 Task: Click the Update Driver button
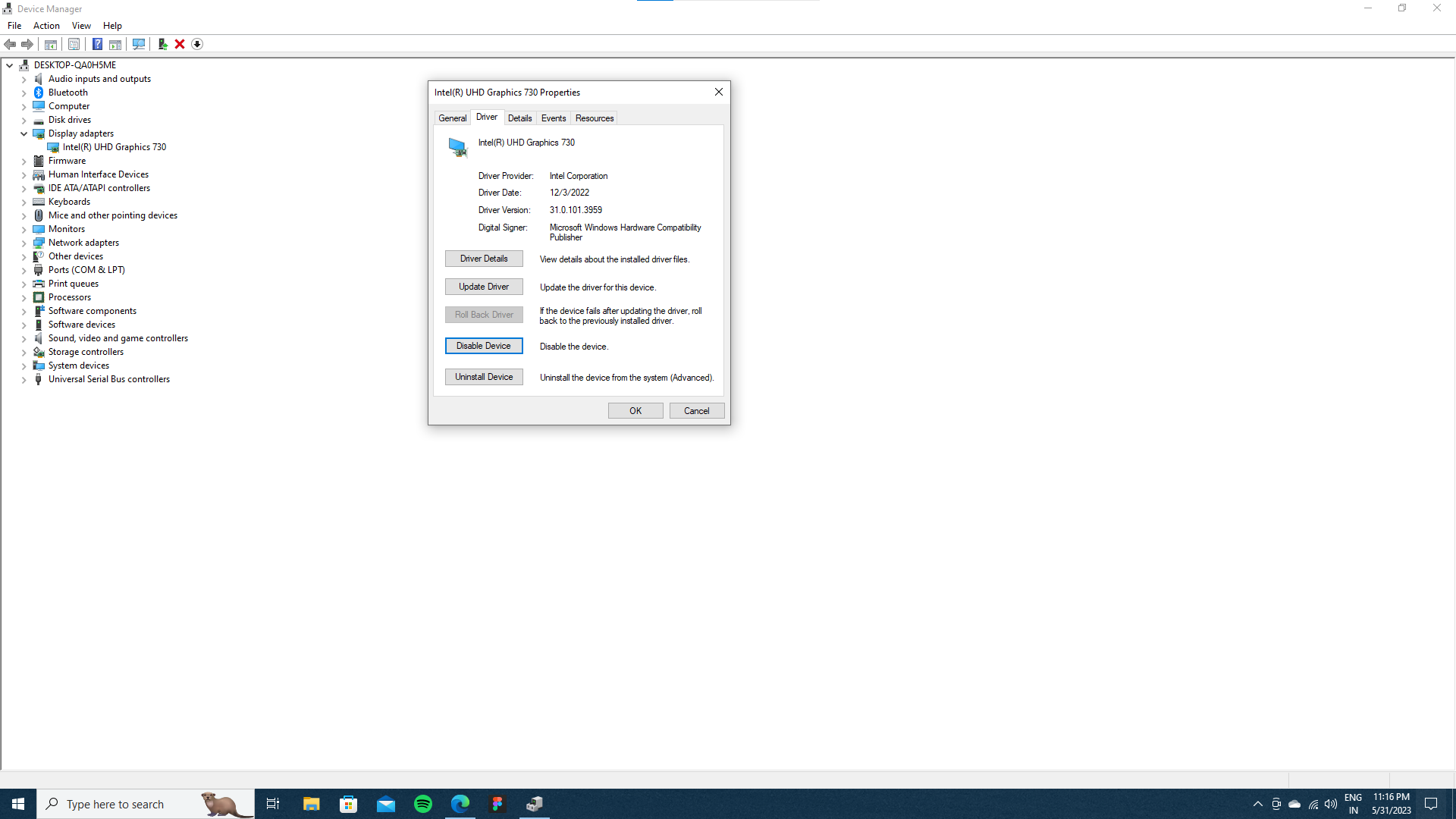[484, 287]
